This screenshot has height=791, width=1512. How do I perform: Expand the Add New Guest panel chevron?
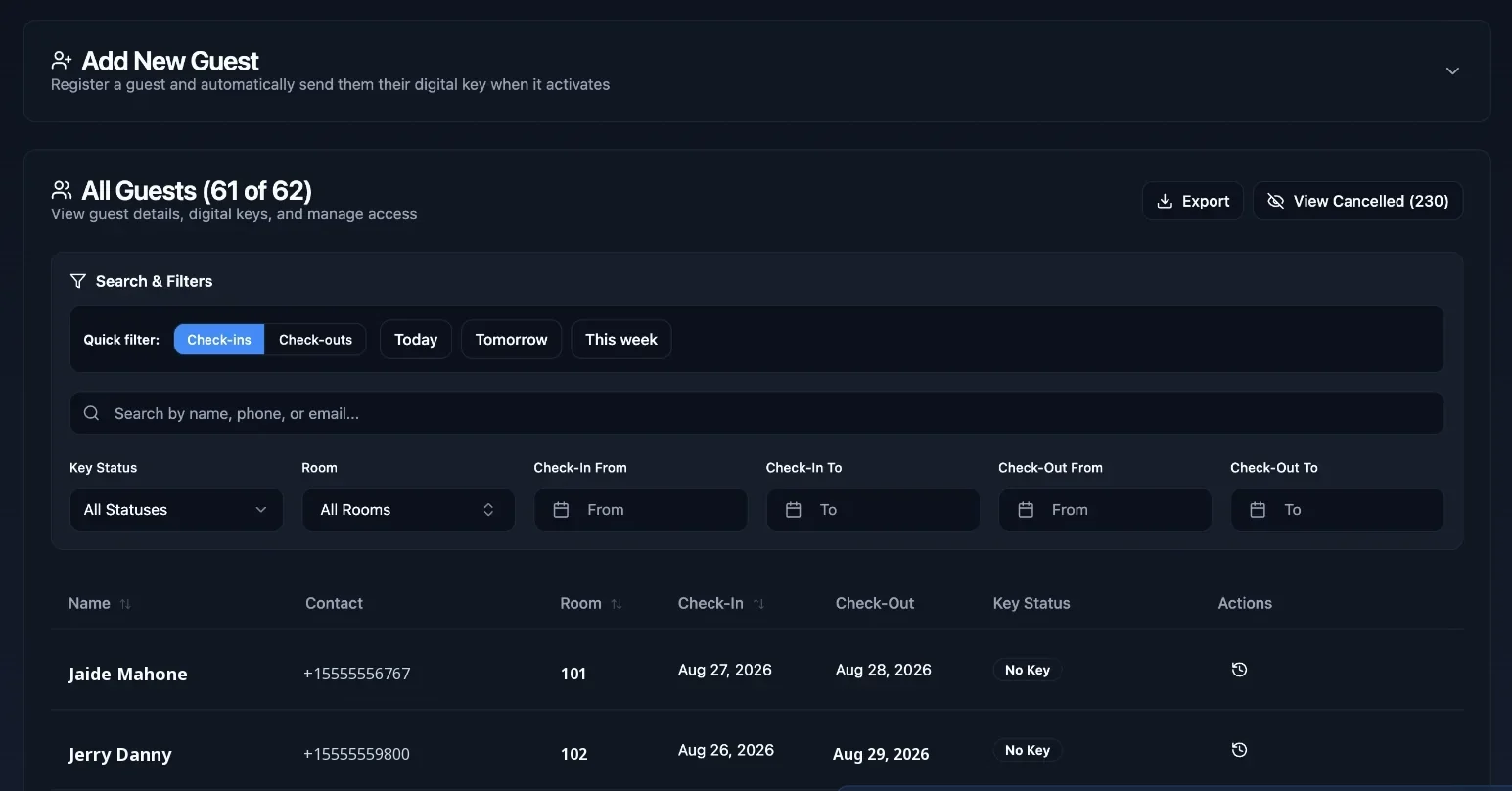pos(1452,70)
